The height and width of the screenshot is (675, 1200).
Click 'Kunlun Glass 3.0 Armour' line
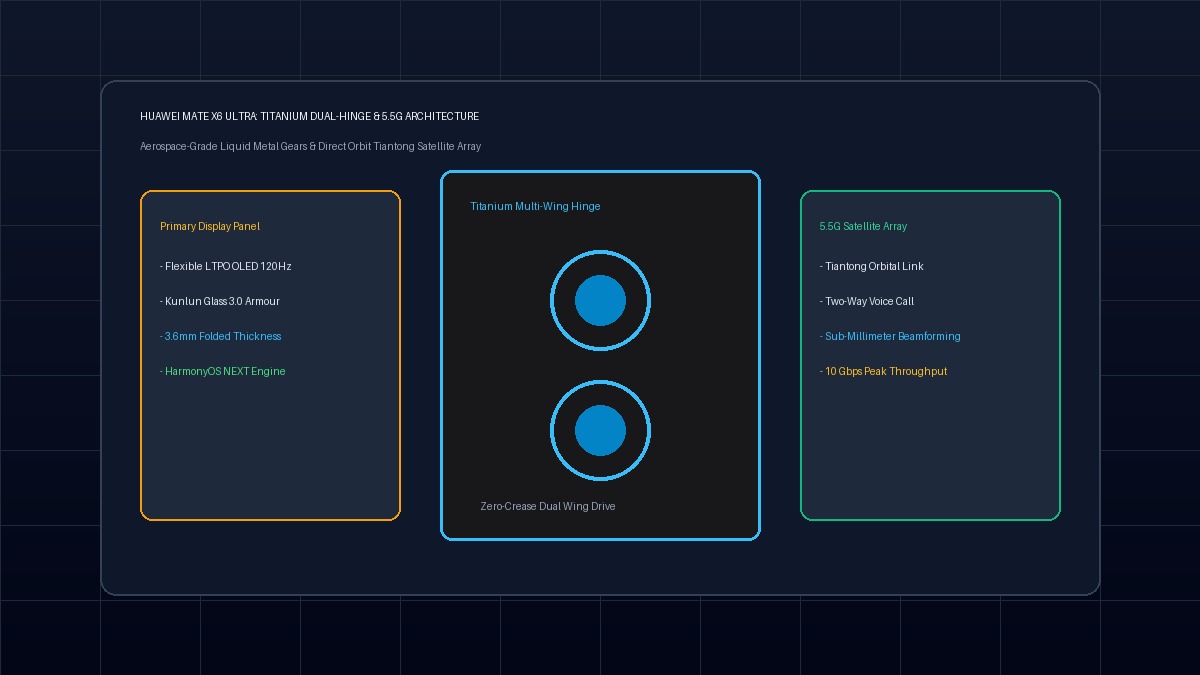pyautogui.click(x=220, y=302)
